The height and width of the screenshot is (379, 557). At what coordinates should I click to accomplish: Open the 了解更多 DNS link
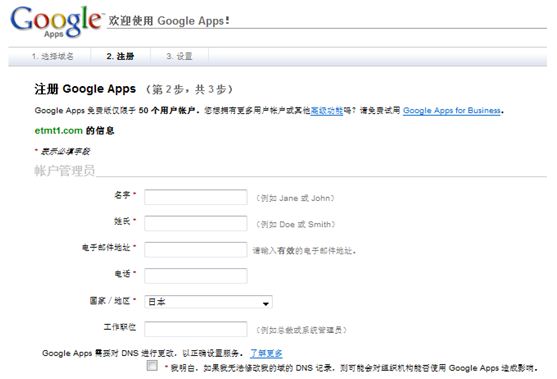pyautogui.click(x=266, y=353)
